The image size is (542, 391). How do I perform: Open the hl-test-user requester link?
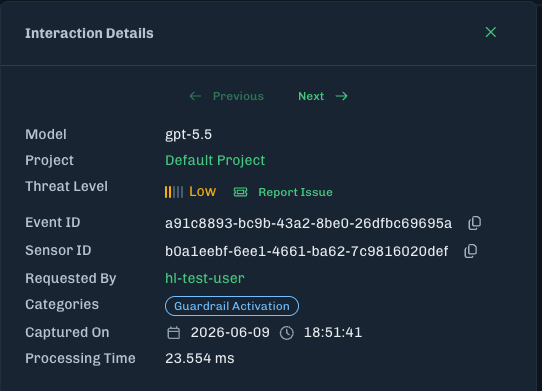click(x=205, y=278)
